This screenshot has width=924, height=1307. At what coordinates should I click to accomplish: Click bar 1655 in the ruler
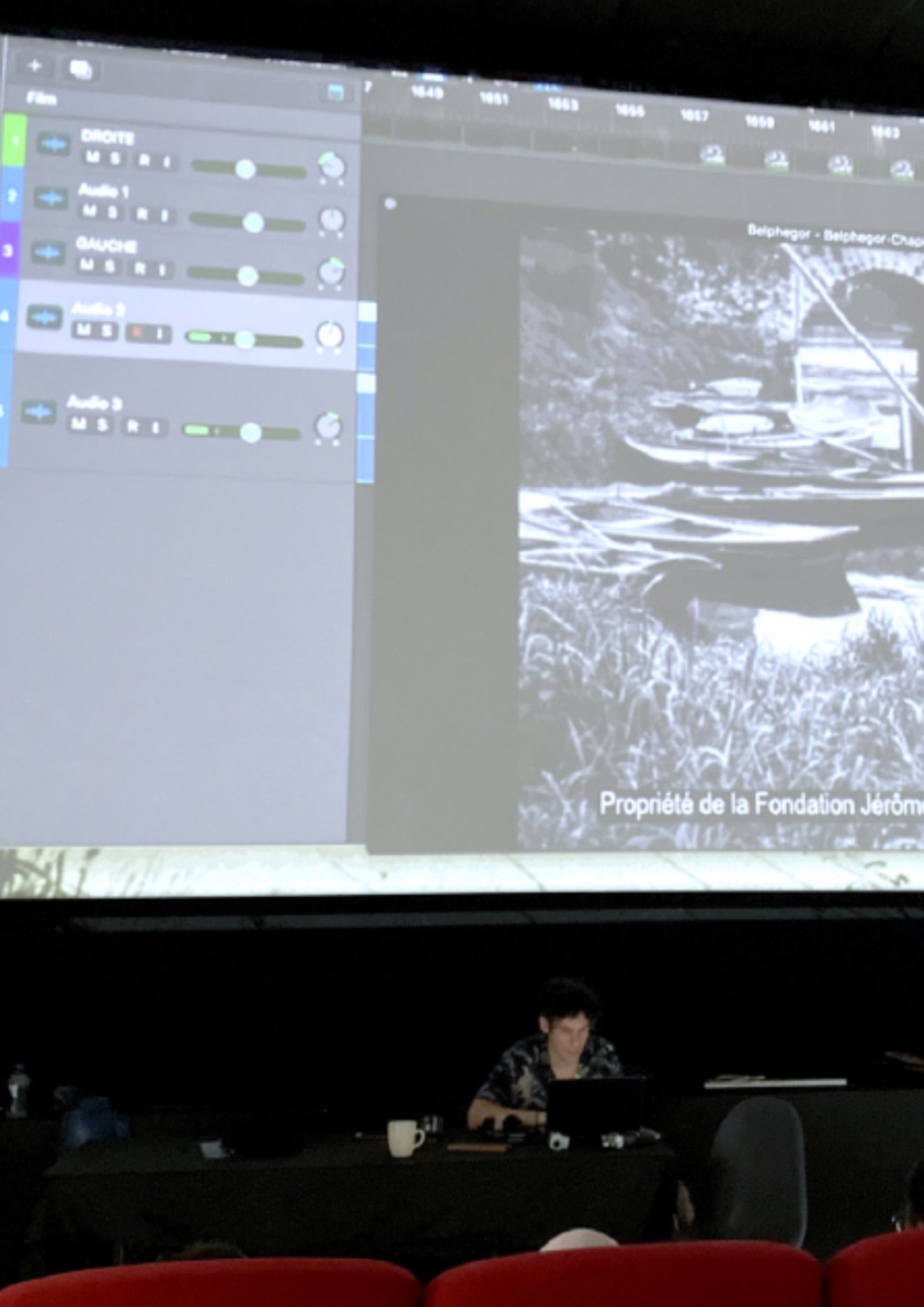tap(629, 111)
